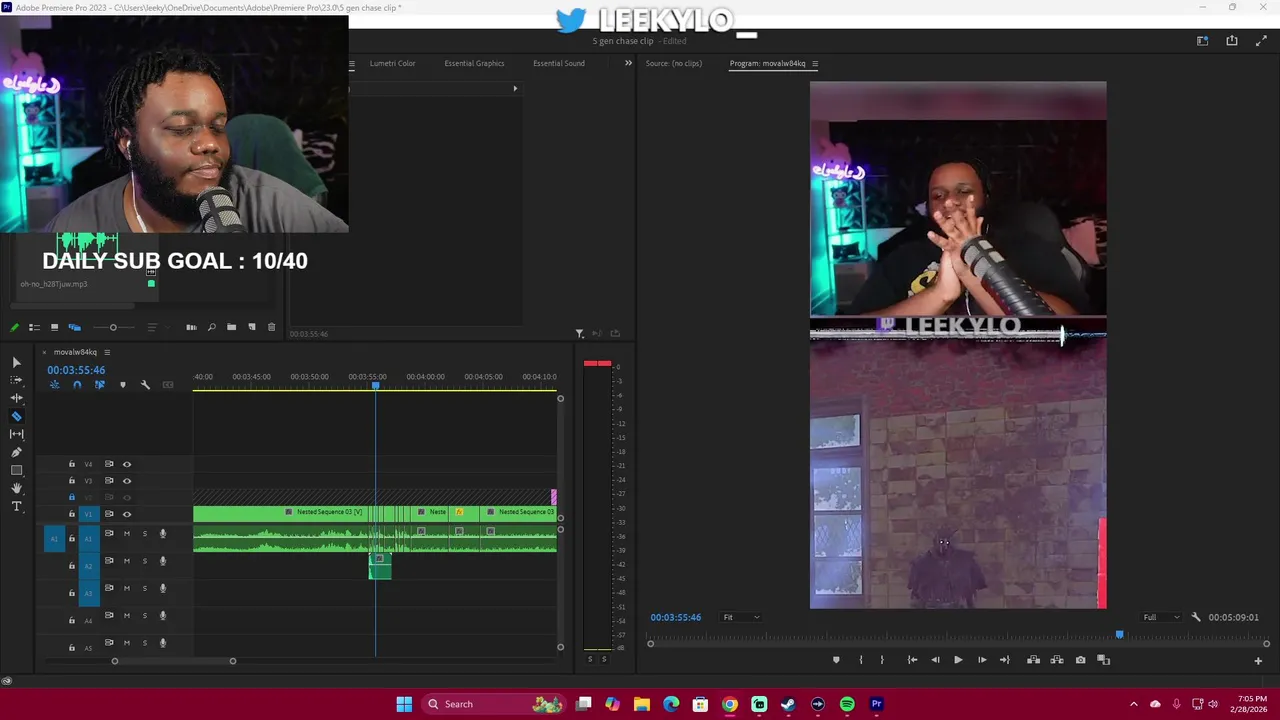
Task: Select the Slip tool
Action: [16, 434]
